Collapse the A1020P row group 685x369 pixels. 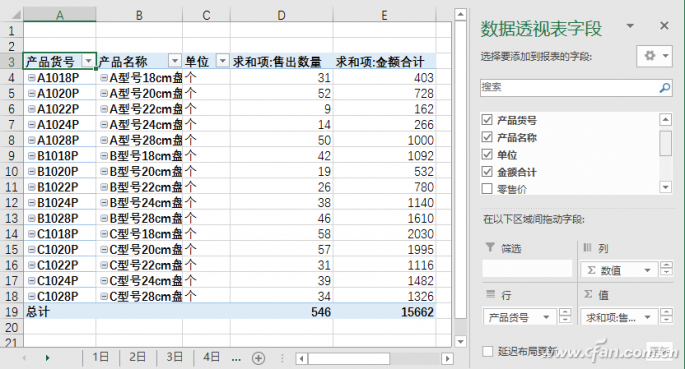tap(31, 93)
